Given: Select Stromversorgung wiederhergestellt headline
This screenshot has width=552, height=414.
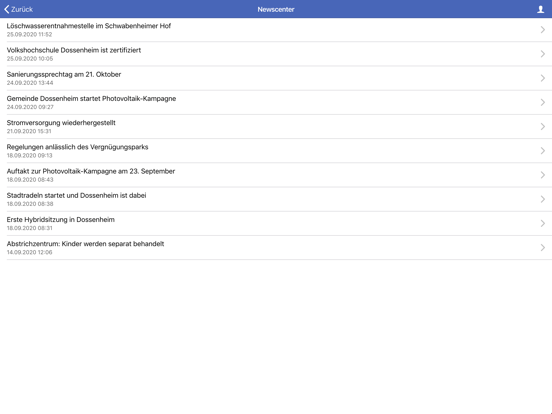Looking at the screenshot, I should click(61, 123).
